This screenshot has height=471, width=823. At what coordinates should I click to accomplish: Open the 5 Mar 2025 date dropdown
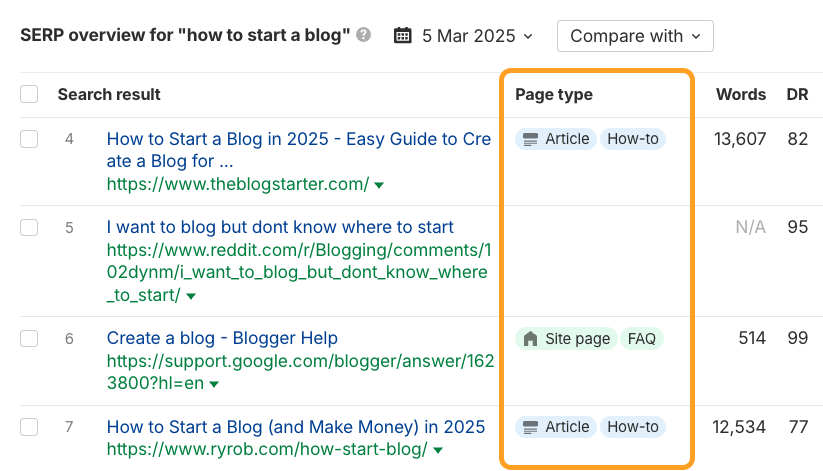pos(477,36)
